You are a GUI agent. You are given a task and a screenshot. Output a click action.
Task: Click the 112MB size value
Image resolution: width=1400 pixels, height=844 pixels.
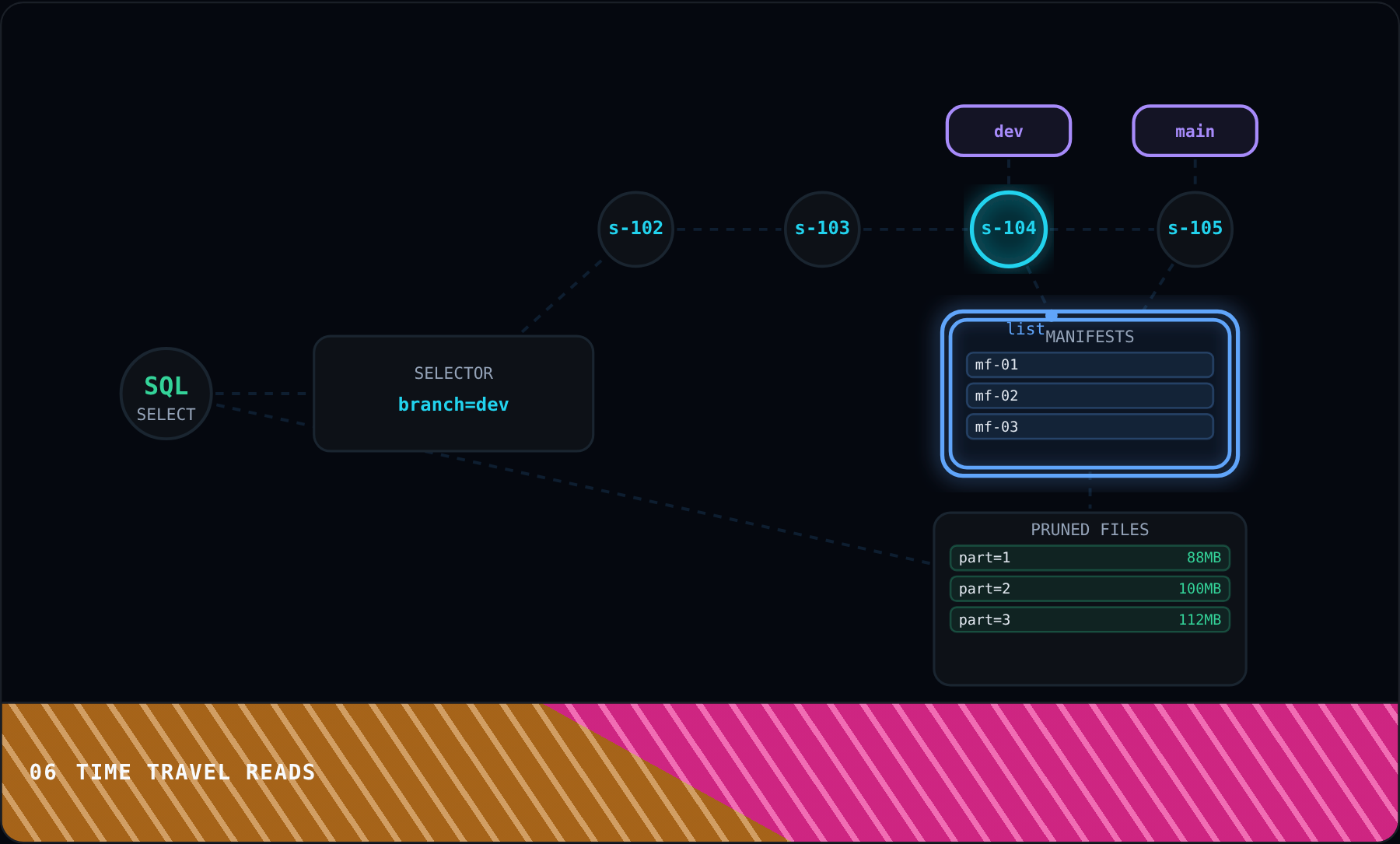click(1199, 620)
